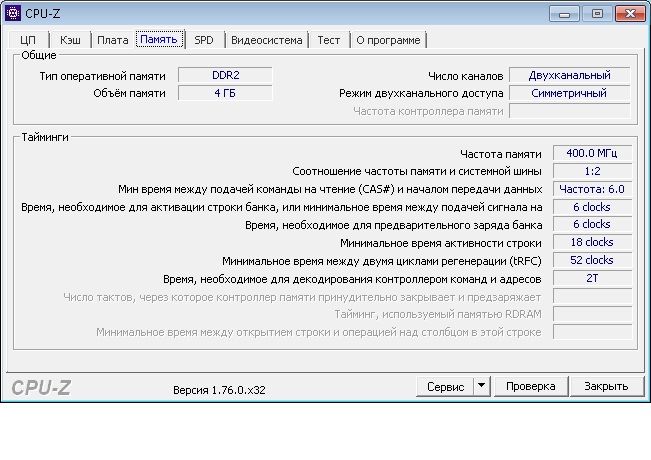This screenshot has height=460, width=651.
Task: Click the Симметричный mode field
Action: click(x=570, y=93)
